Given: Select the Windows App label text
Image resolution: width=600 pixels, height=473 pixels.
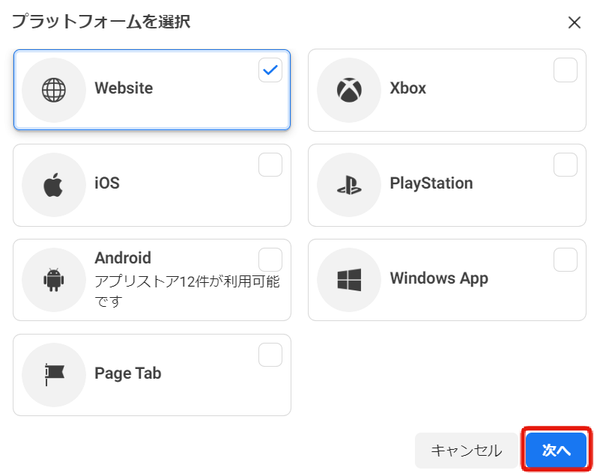Looking at the screenshot, I should point(439,278).
